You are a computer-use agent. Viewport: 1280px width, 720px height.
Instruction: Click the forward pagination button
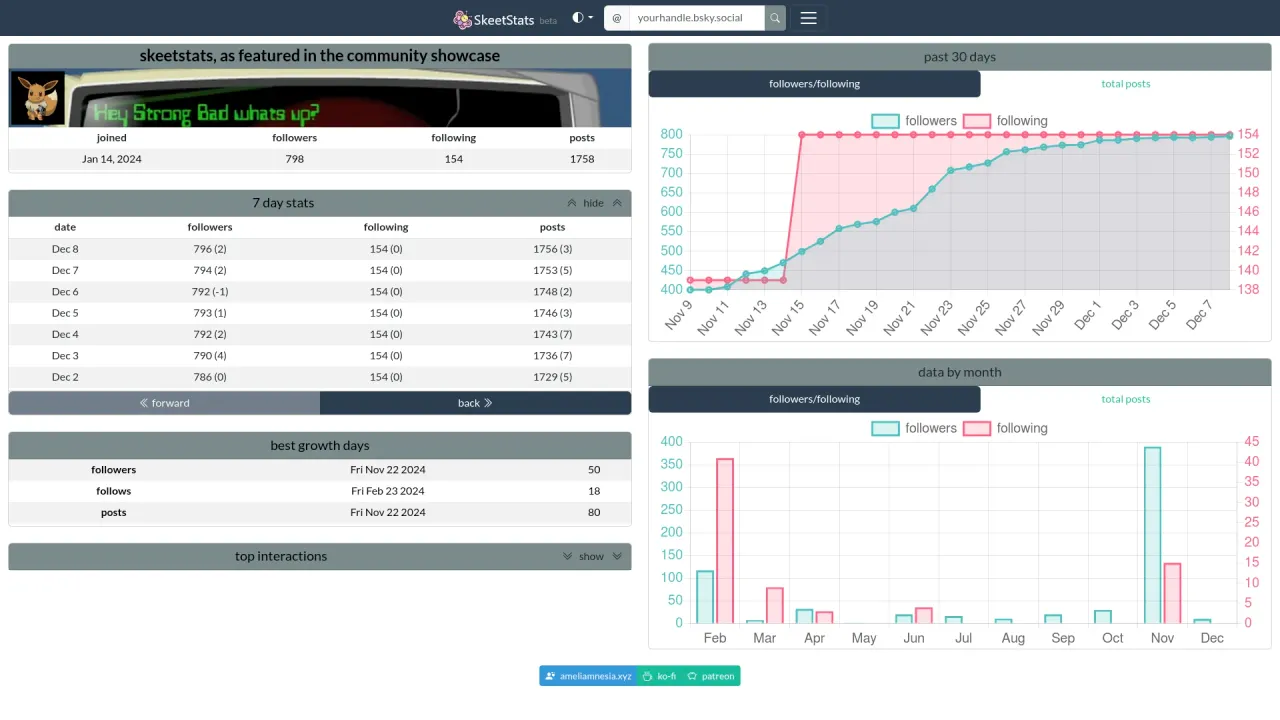point(164,403)
